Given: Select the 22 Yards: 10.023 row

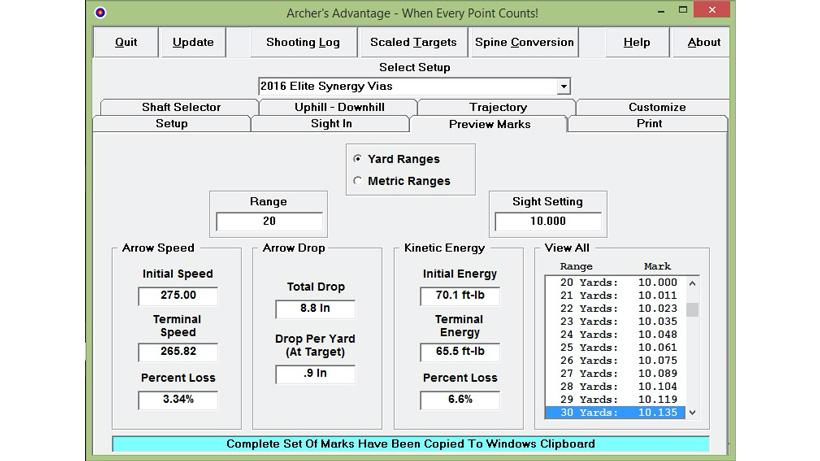Looking at the screenshot, I should pyautogui.click(x=615, y=308).
